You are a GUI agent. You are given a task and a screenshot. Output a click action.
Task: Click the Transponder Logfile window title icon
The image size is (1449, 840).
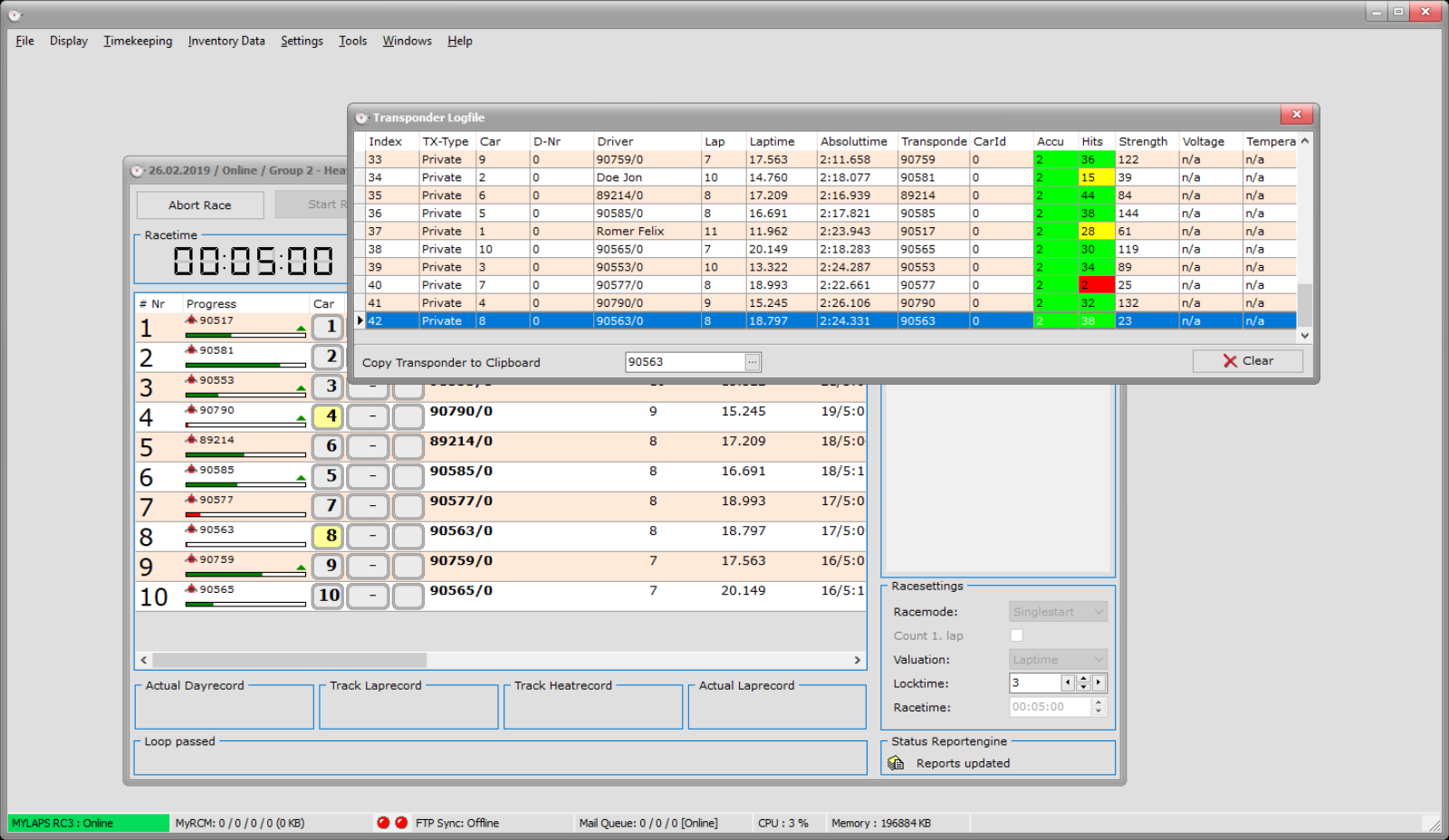pos(362,118)
